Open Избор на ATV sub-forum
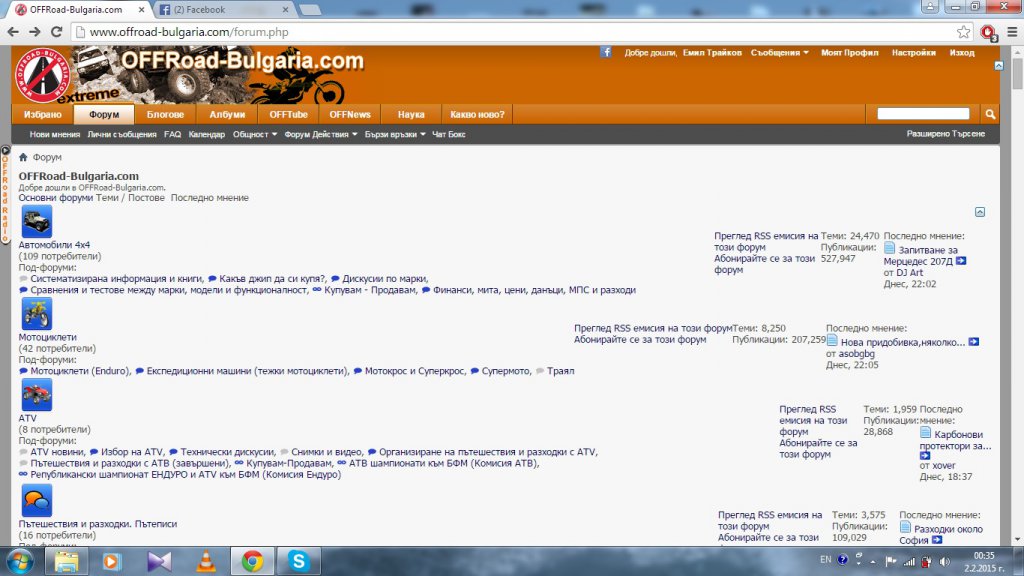 (x=132, y=451)
